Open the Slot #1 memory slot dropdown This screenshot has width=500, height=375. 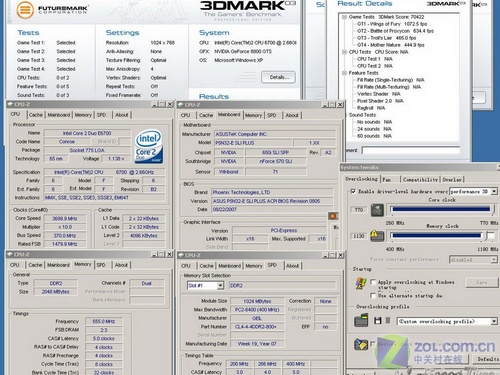220,286
